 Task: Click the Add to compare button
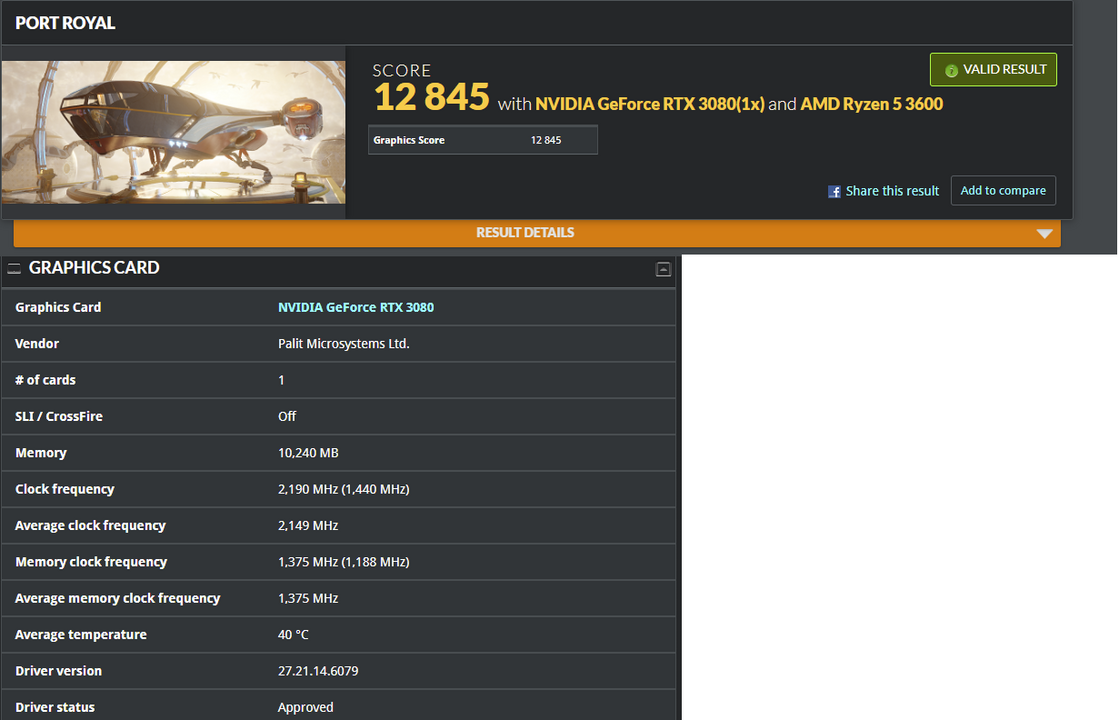[1003, 190]
